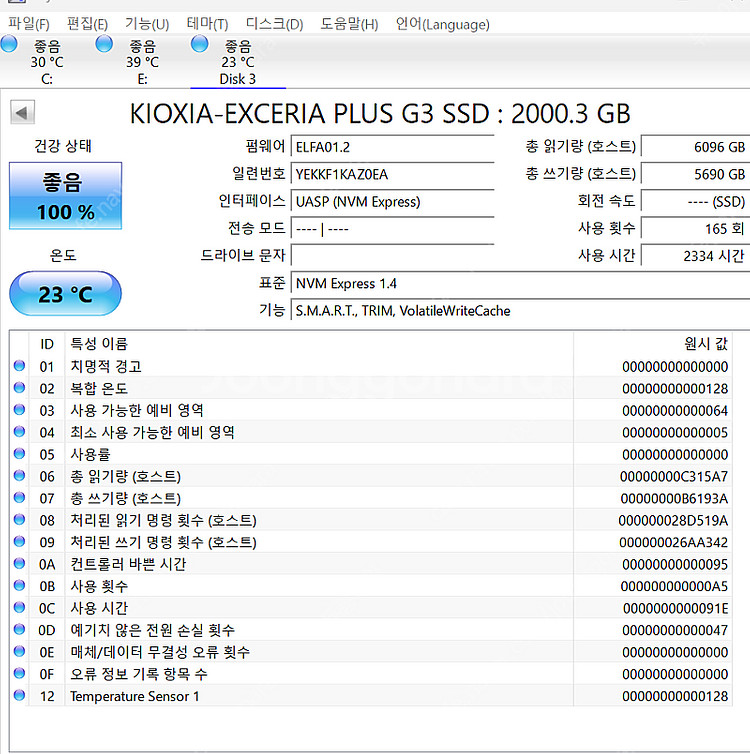Screen dimensions: 750x754
Task: Select the 최소 사용 가능한 예비 영역 row
Action: pos(371,432)
